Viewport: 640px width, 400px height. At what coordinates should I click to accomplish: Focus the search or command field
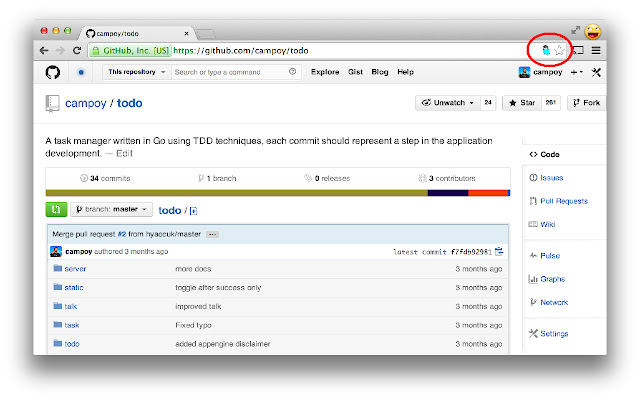point(230,72)
